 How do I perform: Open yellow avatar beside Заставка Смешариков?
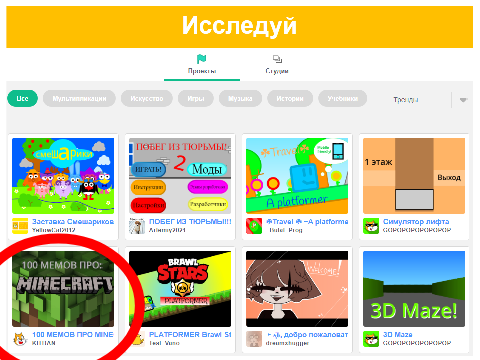20,226
